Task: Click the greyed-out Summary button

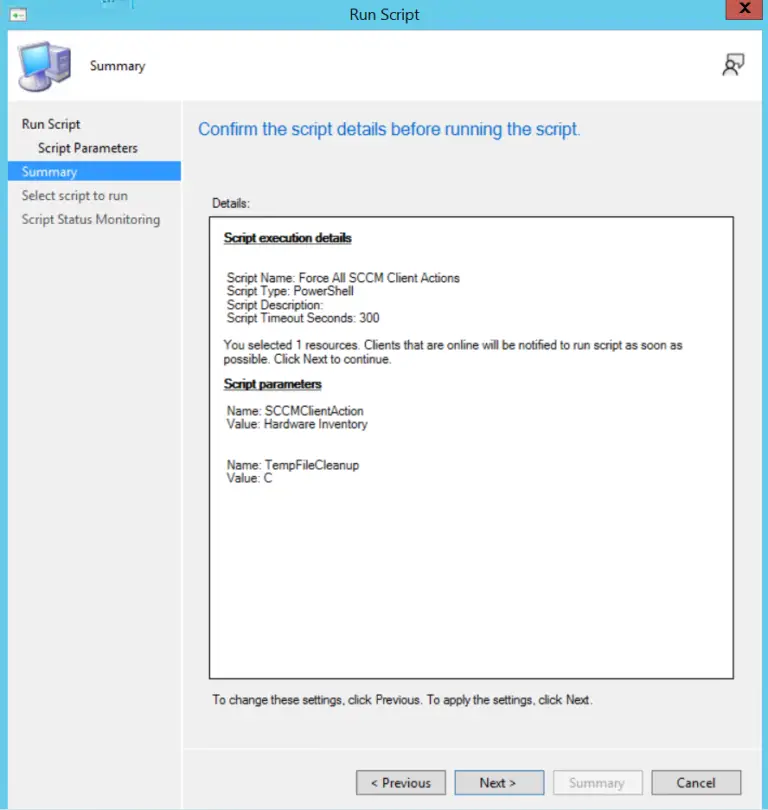Action: point(596,782)
